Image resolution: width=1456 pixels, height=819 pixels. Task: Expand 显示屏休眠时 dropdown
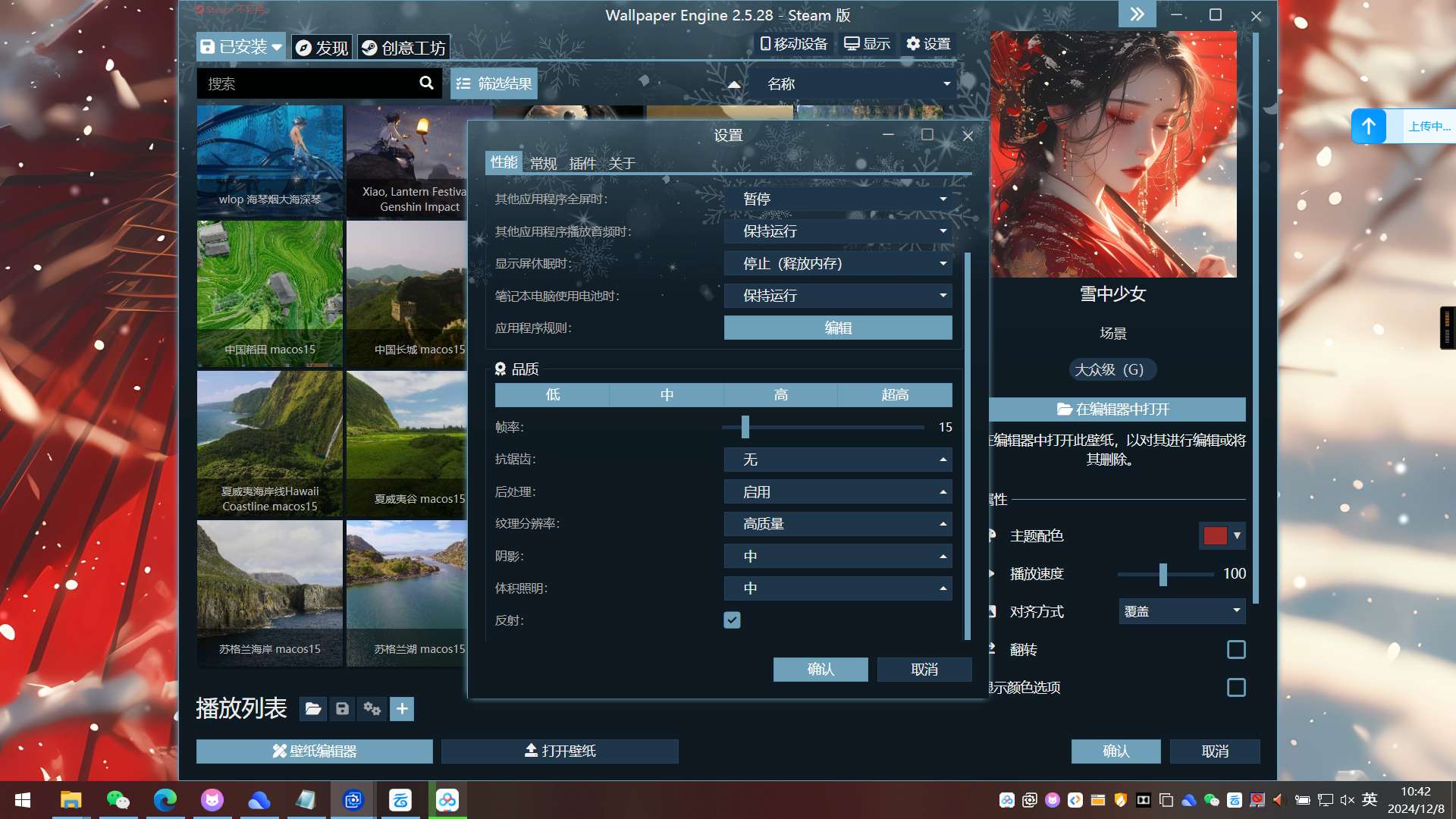(838, 263)
